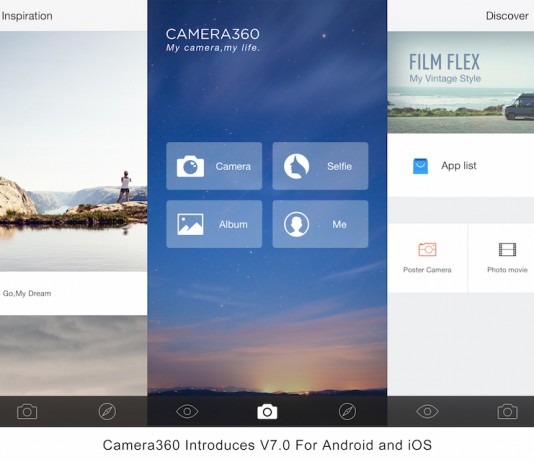The width and height of the screenshot is (534, 462).
Task: Click the CAMERA360 logo text
Action: click(213, 34)
